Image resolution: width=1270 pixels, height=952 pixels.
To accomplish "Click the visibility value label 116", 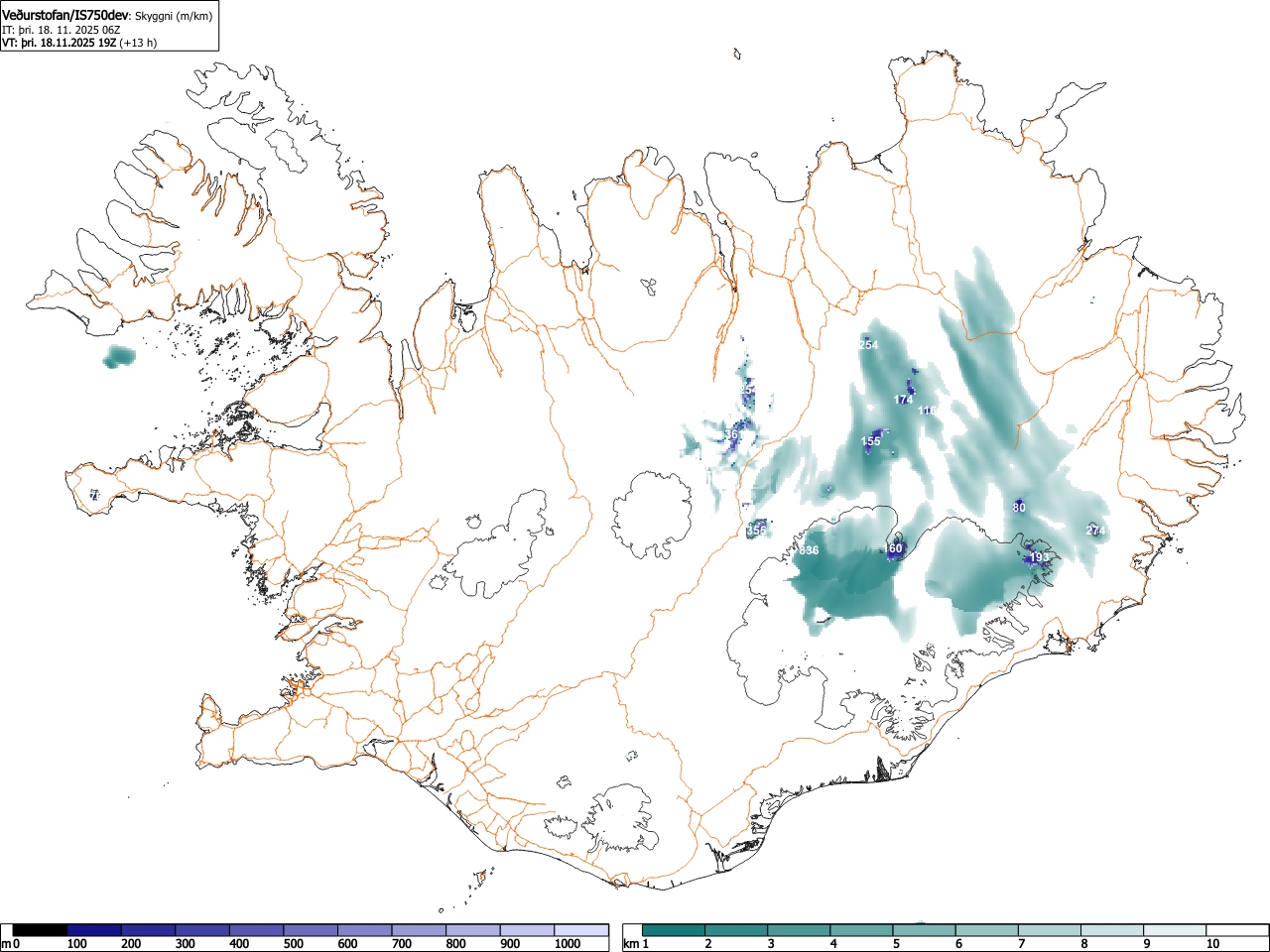I will pyautogui.click(x=928, y=411).
